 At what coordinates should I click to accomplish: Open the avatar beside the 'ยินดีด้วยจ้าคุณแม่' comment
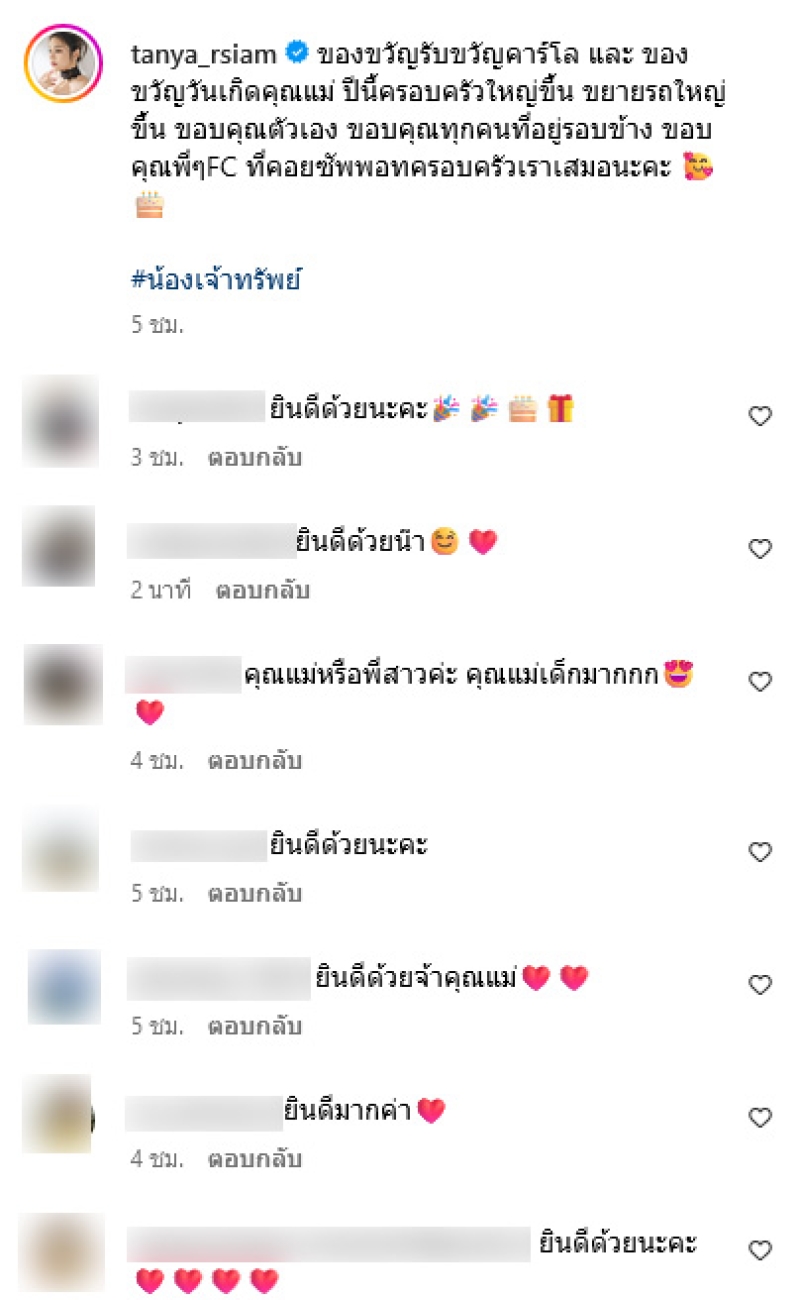pos(64,987)
